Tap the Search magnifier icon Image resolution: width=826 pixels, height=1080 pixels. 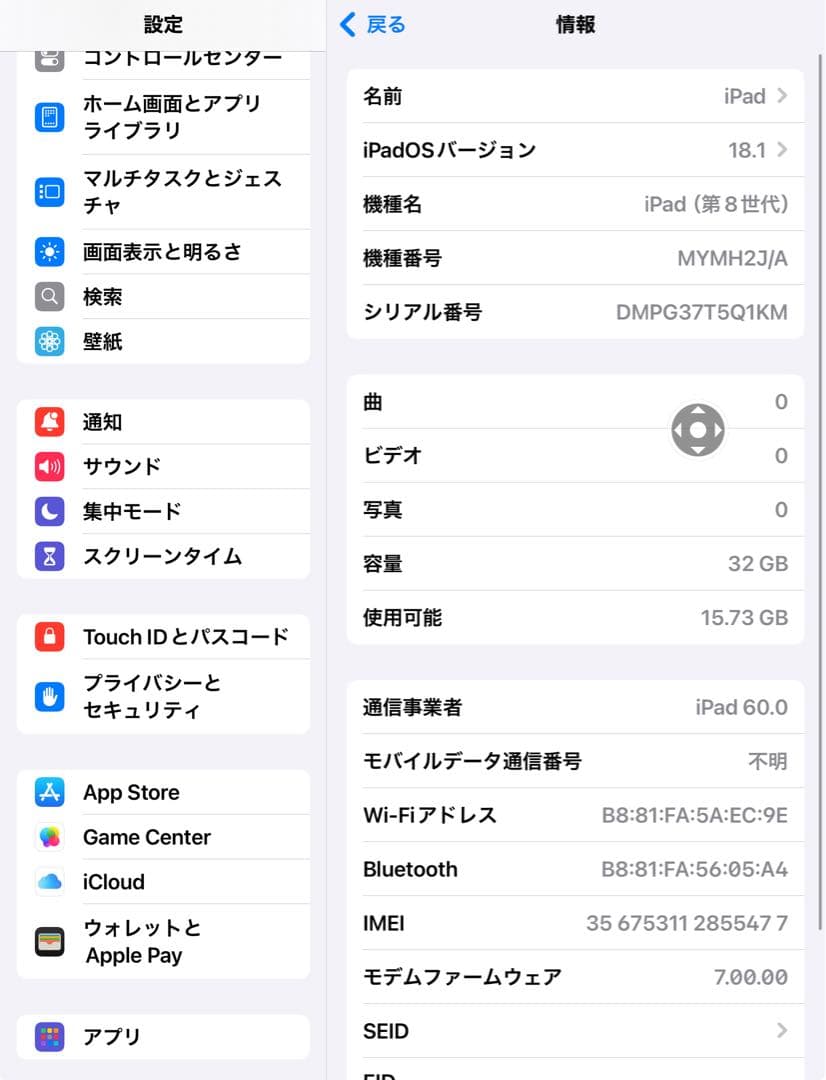[x=50, y=297]
